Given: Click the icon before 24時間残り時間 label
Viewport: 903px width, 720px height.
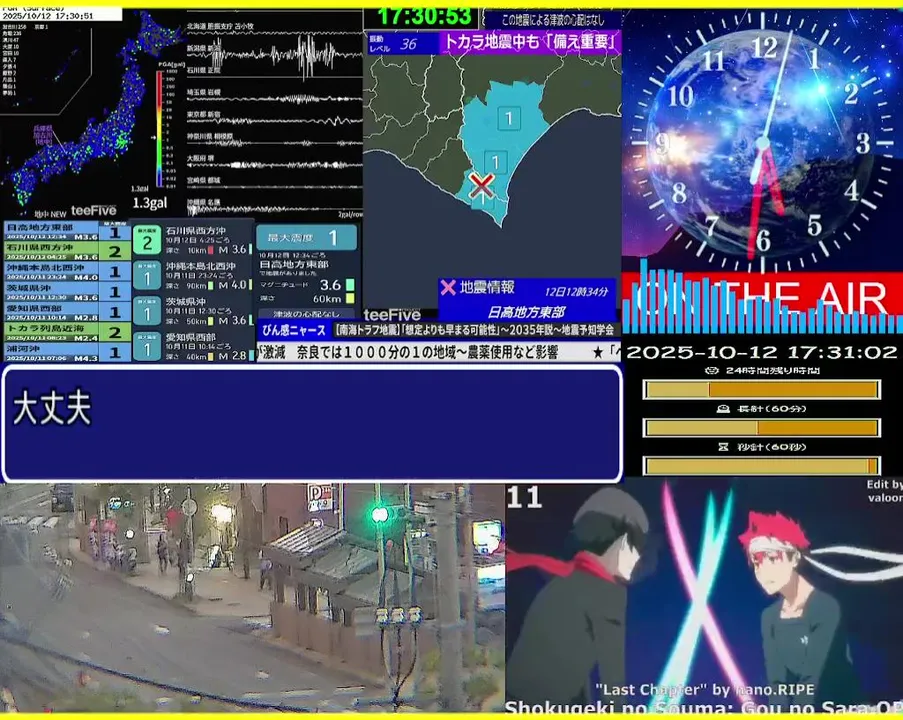Looking at the screenshot, I should click(x=712, y=371).
